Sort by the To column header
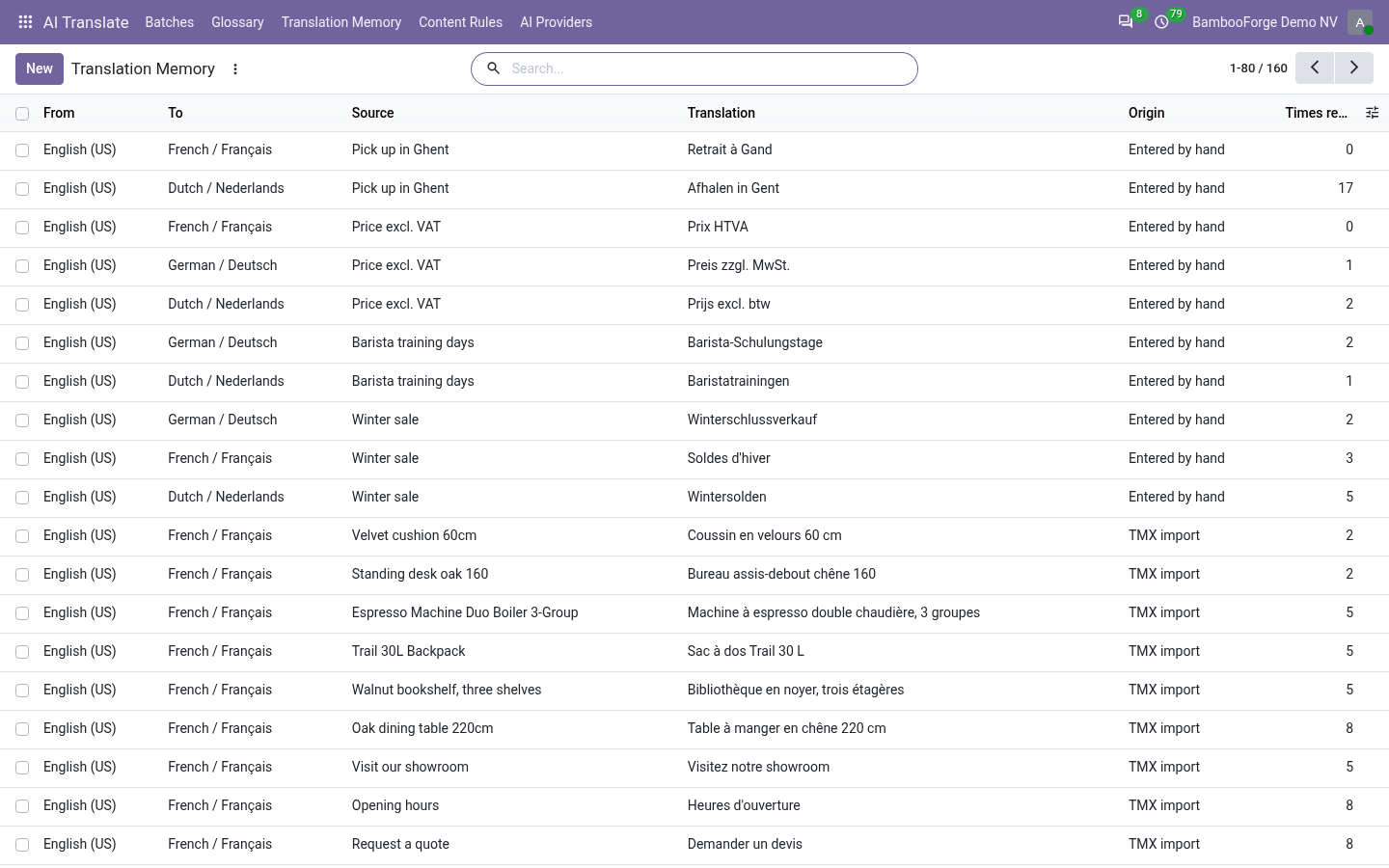 (176, 113)
